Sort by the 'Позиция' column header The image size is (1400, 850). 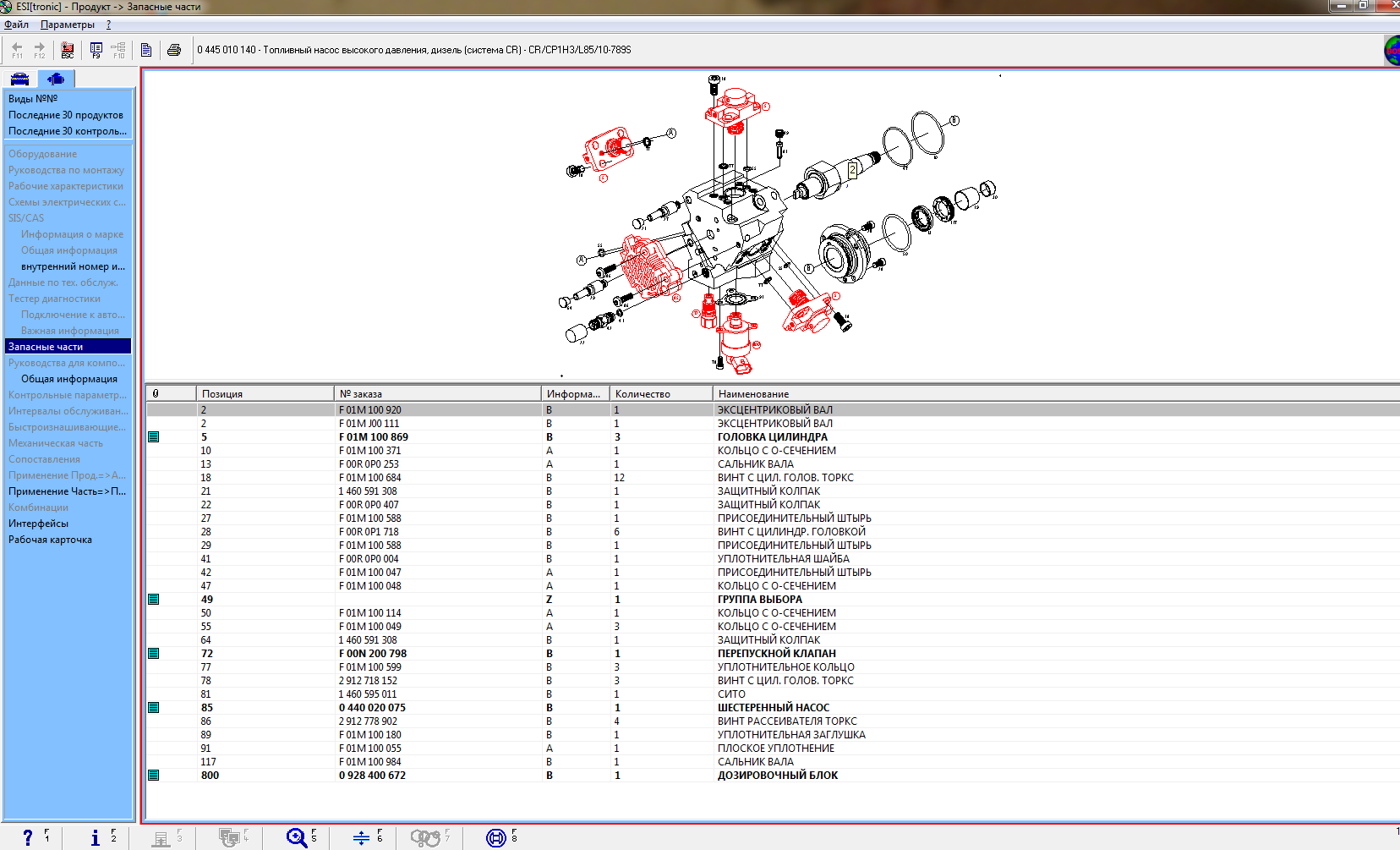pos(222,394)
